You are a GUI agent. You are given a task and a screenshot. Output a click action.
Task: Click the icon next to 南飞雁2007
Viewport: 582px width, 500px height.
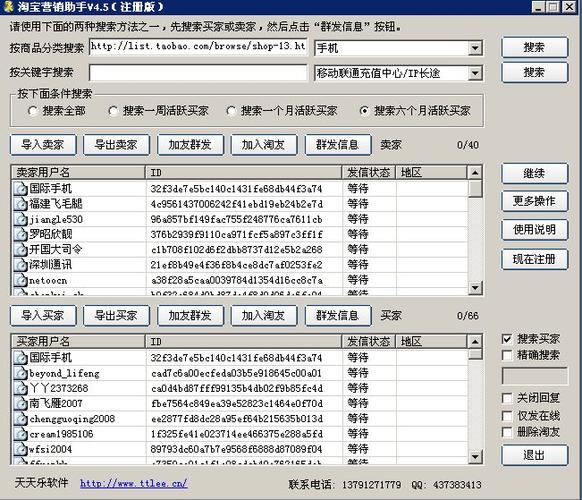(x=20, y=403)
